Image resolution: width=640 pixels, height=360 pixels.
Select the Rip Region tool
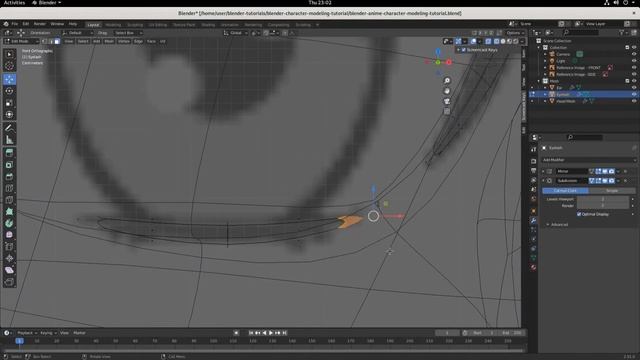click(9, 282)
